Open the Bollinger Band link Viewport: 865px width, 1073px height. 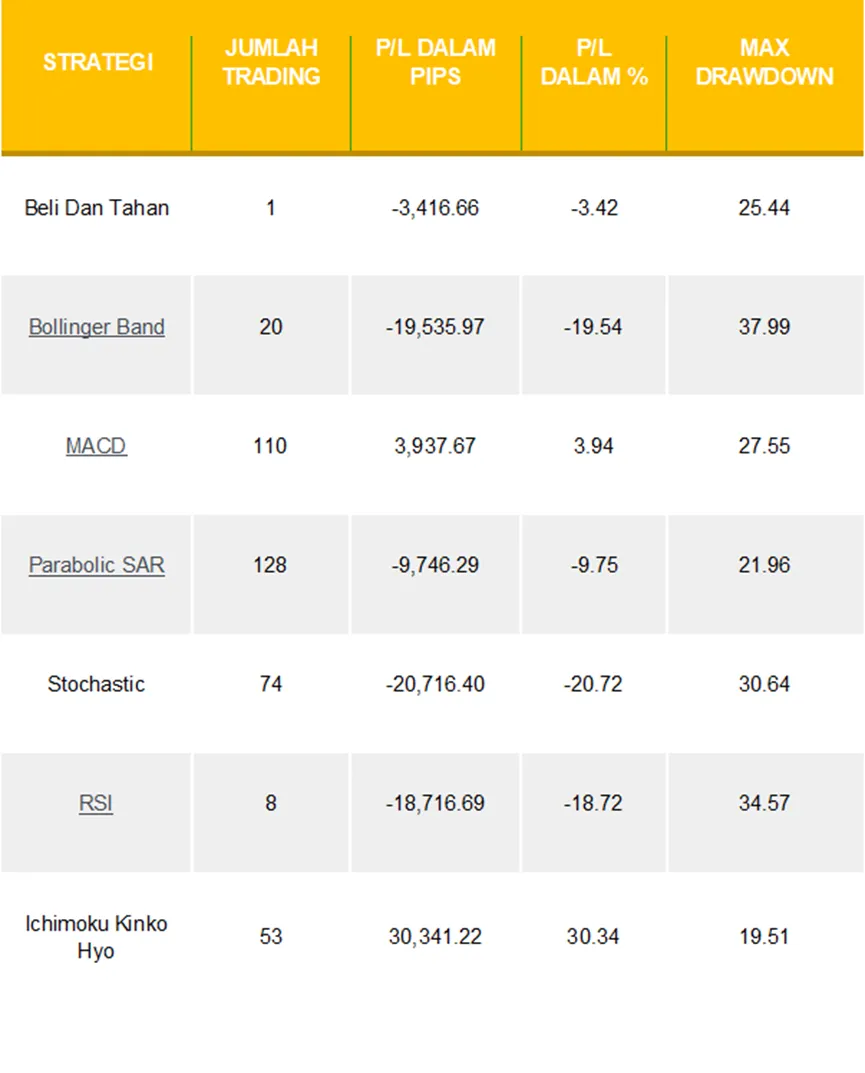click(96, 327)
